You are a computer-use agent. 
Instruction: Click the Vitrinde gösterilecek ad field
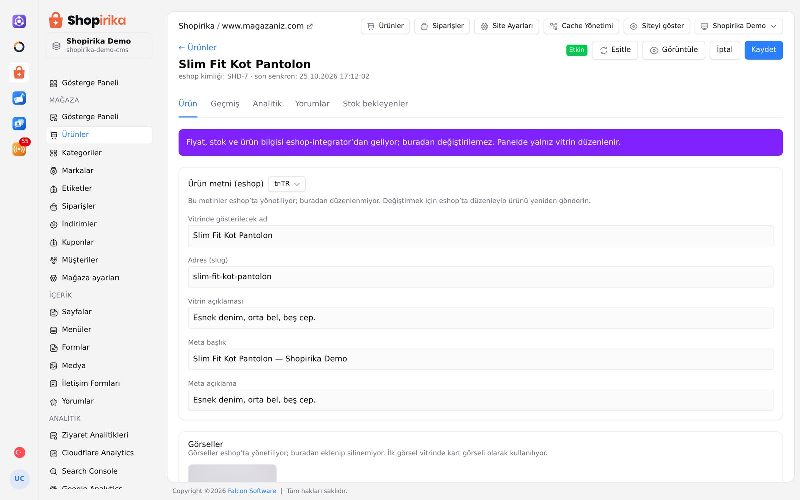481,236
